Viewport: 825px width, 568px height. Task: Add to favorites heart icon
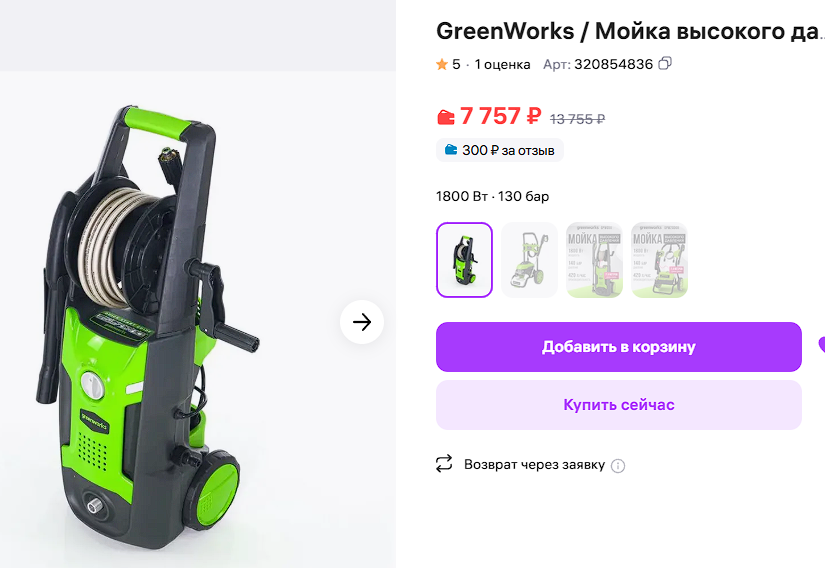[821, 346]
